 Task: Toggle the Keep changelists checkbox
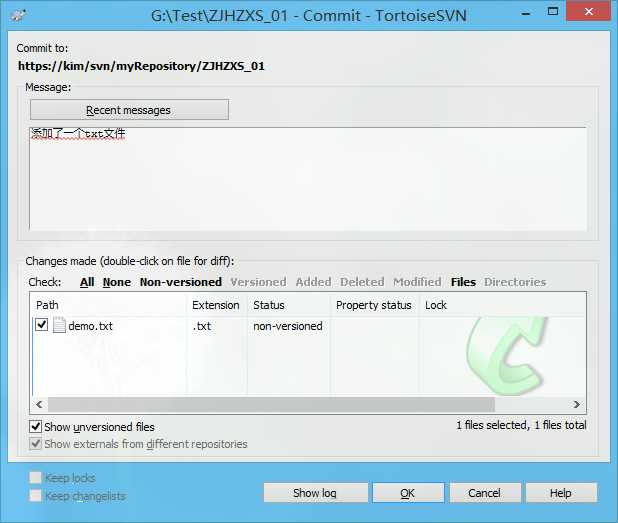35,495
